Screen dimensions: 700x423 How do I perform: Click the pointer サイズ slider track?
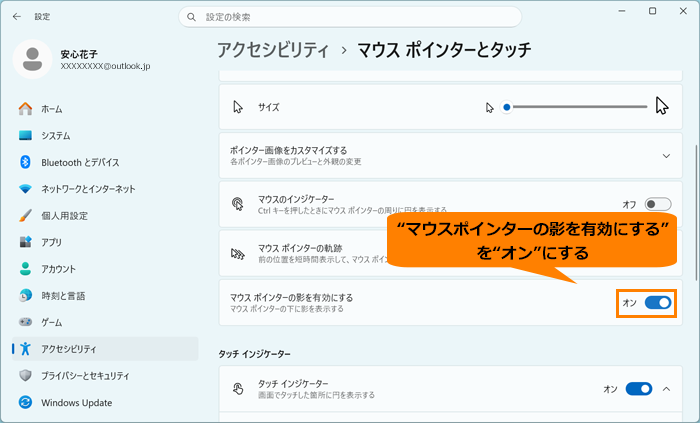574,107
